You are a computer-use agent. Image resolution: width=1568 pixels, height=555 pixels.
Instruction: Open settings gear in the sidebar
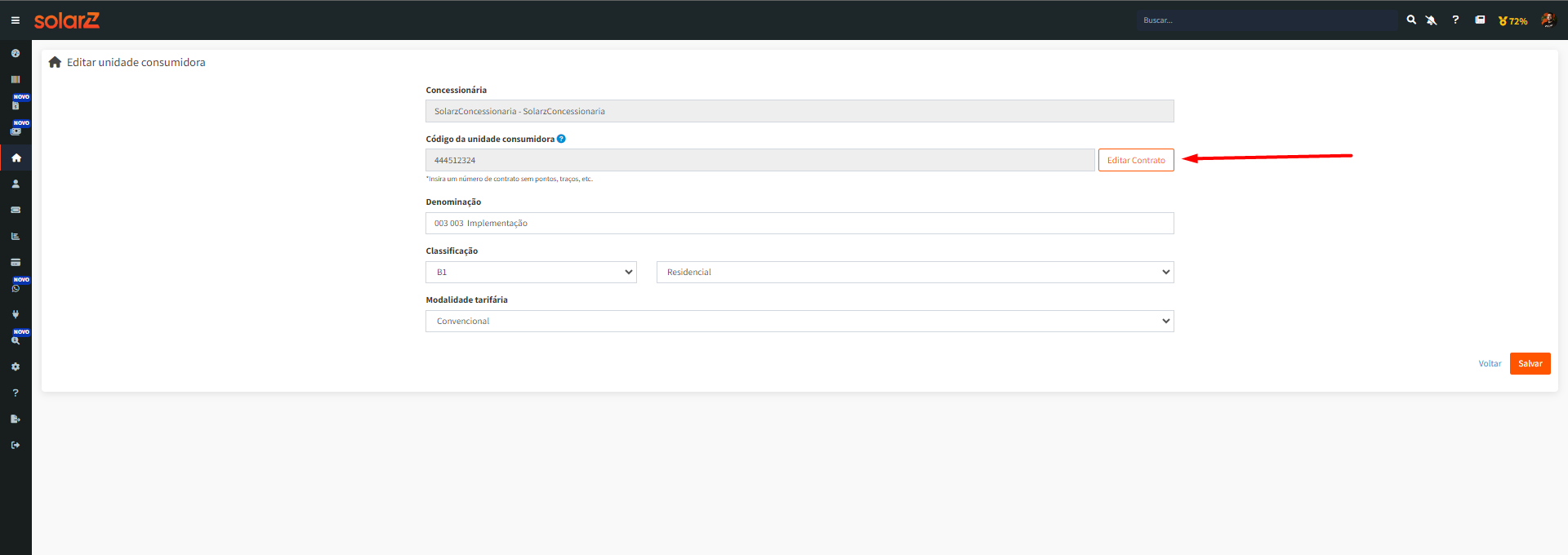click(x=16, y=366)
